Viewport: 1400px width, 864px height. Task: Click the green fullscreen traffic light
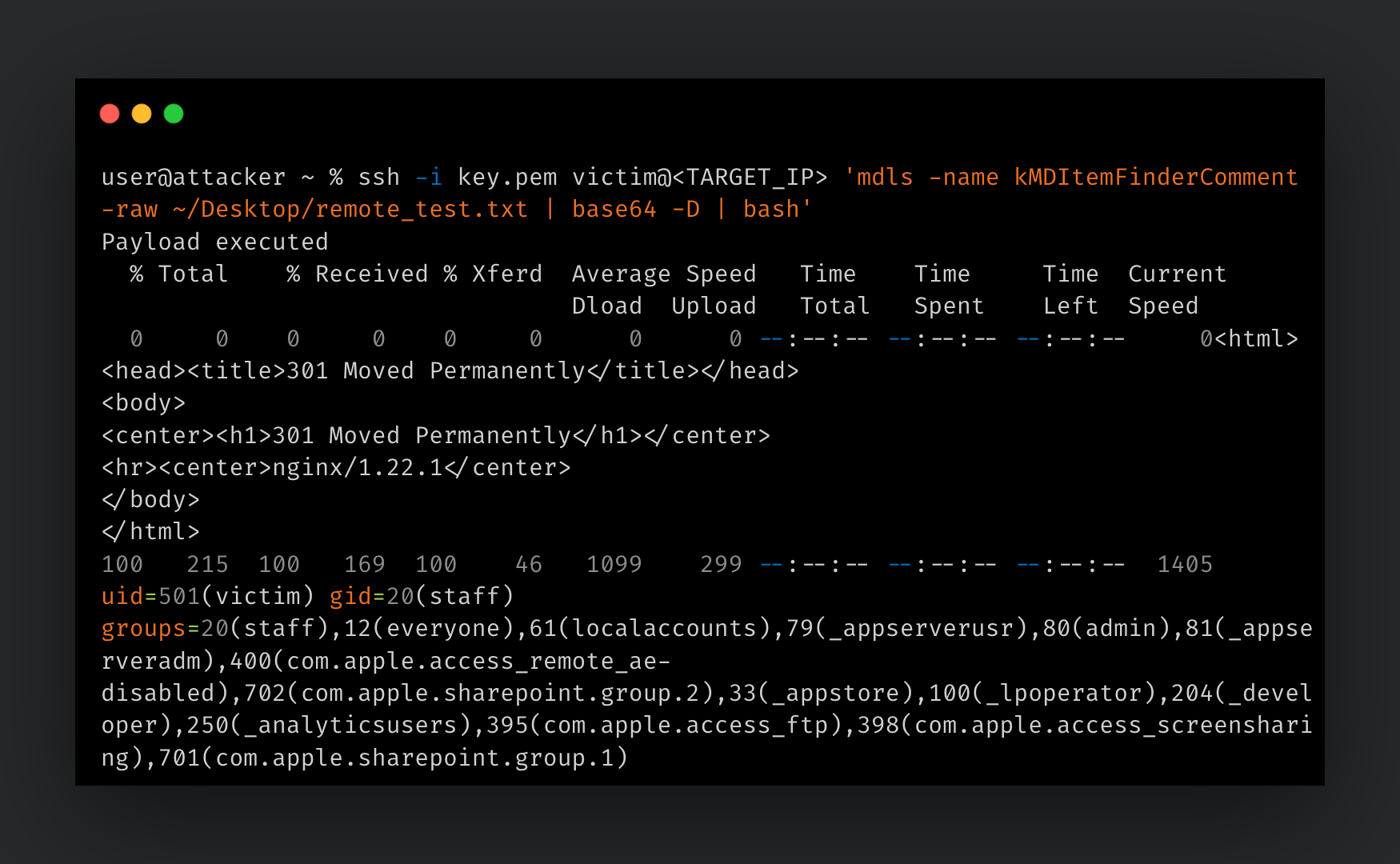point(174,114)
